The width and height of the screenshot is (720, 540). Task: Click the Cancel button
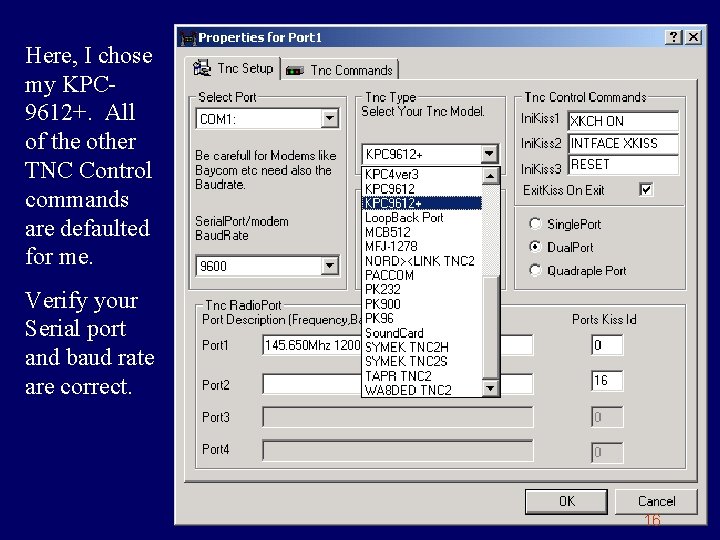click(656, 501)
